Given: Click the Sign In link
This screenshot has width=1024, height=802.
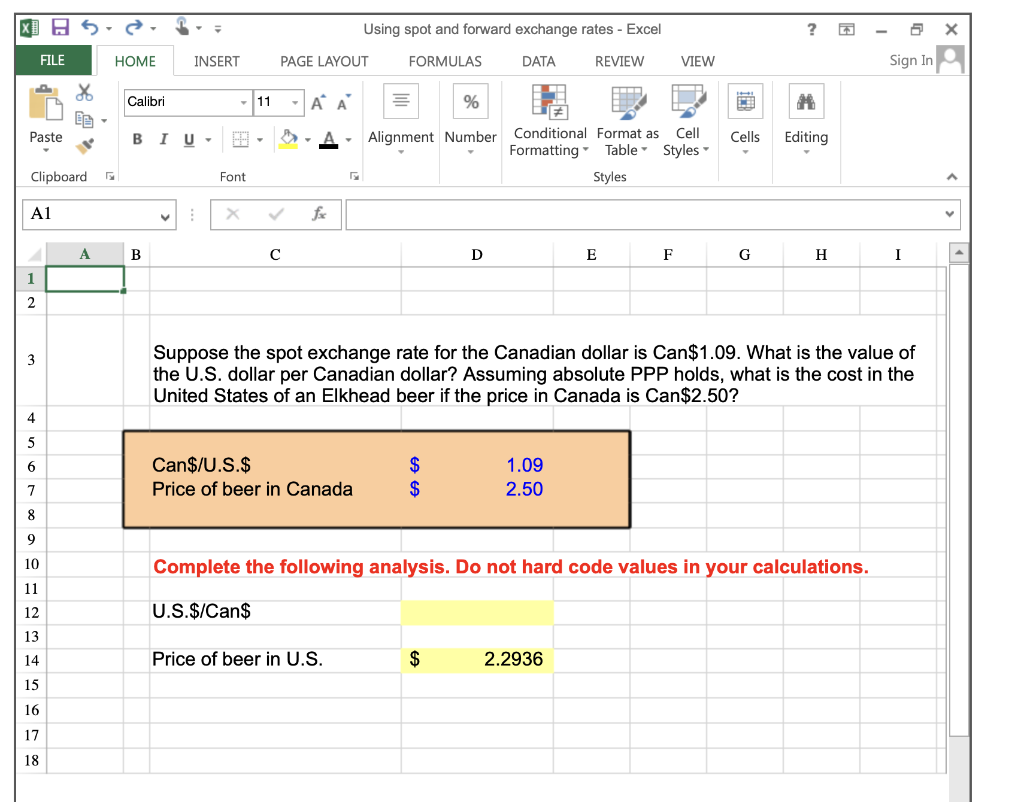Looking at the screenshot, I should [x=910, y=60].
